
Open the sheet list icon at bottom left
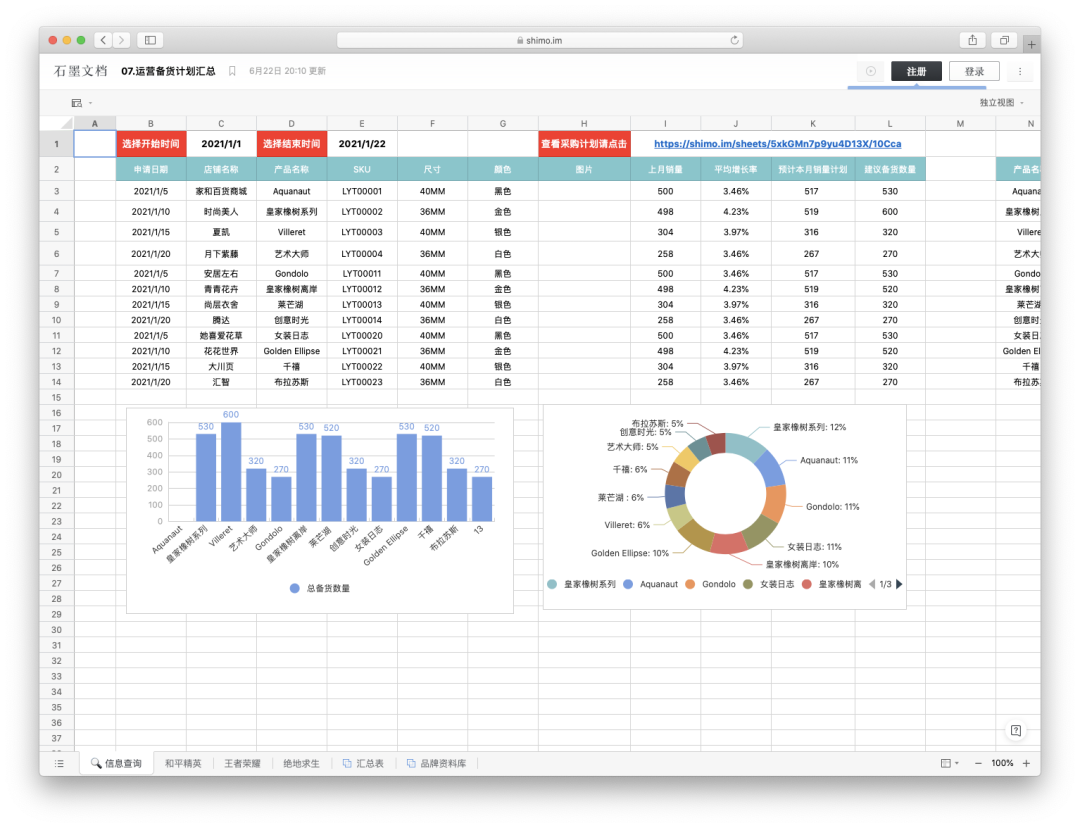coord(59,763)
